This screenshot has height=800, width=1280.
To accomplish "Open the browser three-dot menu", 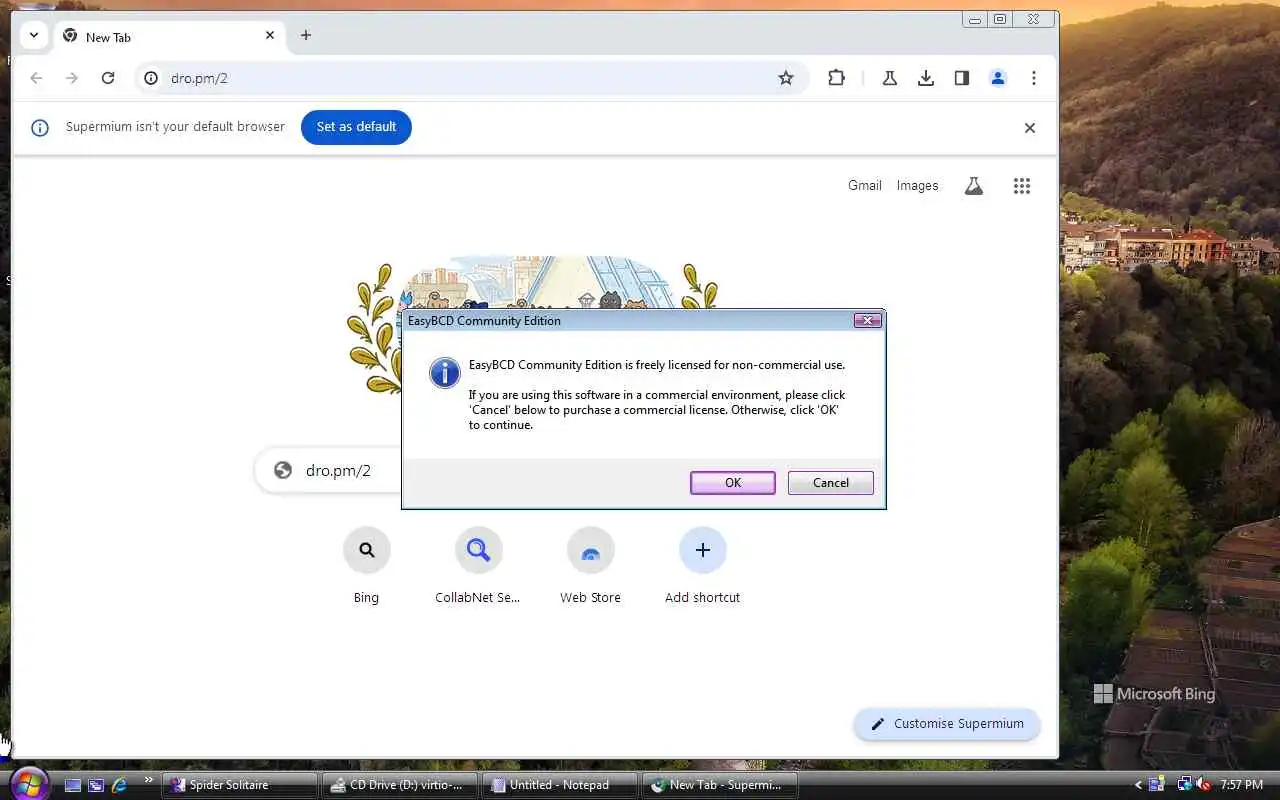I will tap(1034, 78).
